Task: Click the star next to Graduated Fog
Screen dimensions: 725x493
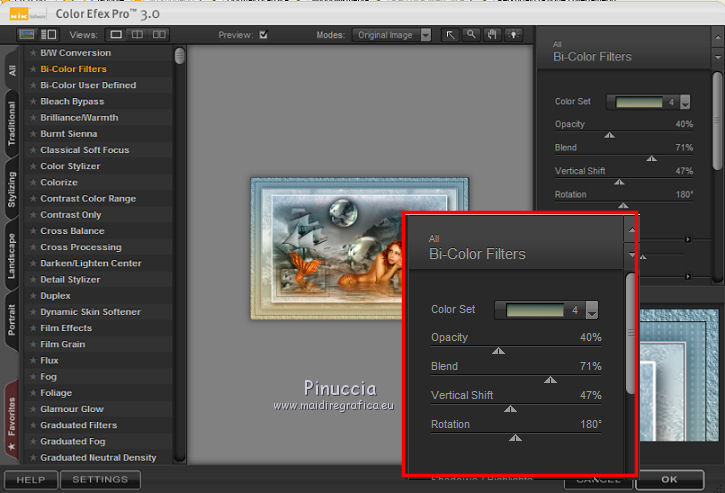Action: tap(33, 441)
